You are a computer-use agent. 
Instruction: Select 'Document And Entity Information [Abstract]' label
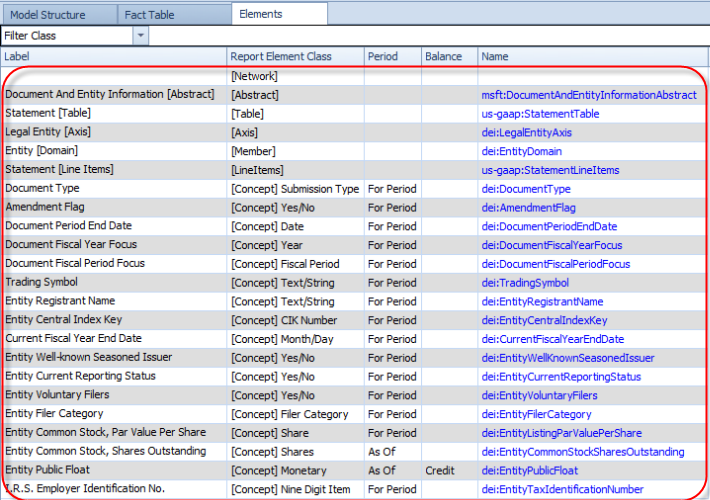tap(110, 94)
